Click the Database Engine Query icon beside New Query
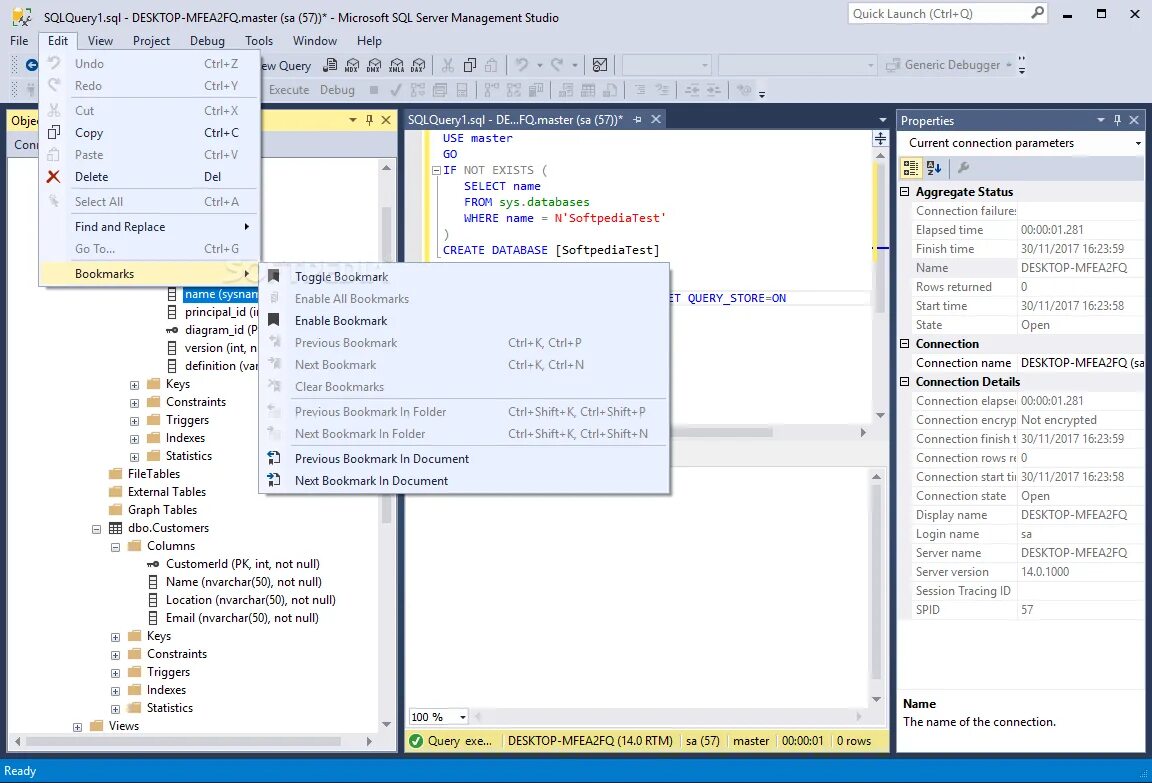 point(331,65)
